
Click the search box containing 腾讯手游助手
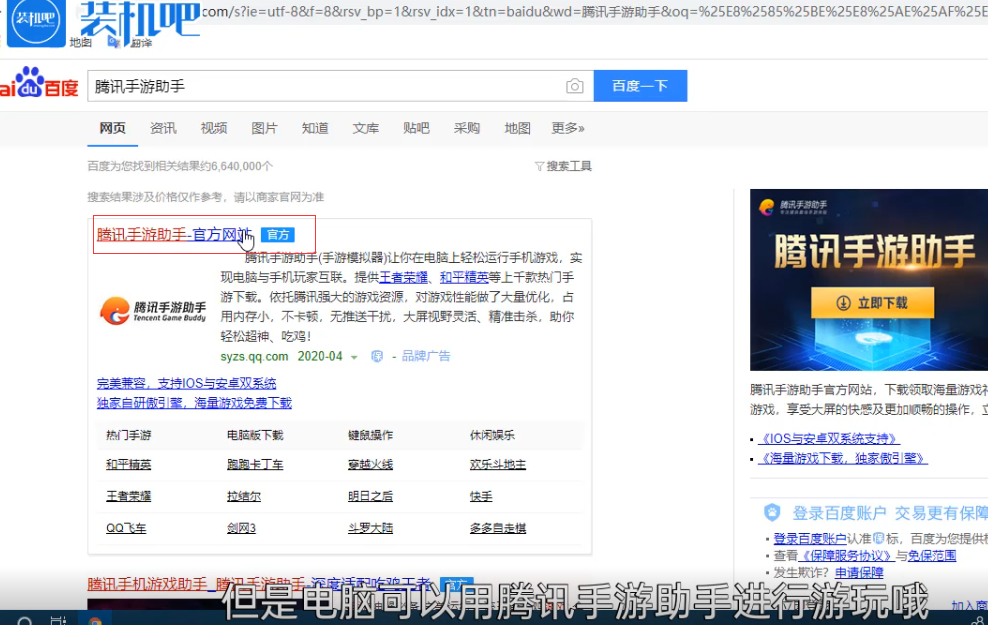[325, 87]
